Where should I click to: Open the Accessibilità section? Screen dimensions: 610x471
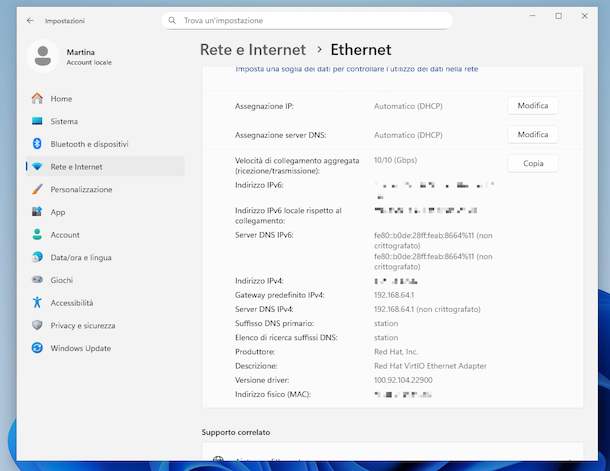pyautogui.click(x=105, y=303)
